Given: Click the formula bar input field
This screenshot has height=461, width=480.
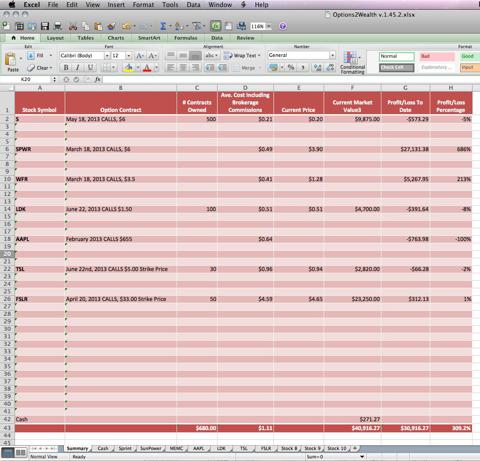Looking at the screenshot, I should click(290, 79).
